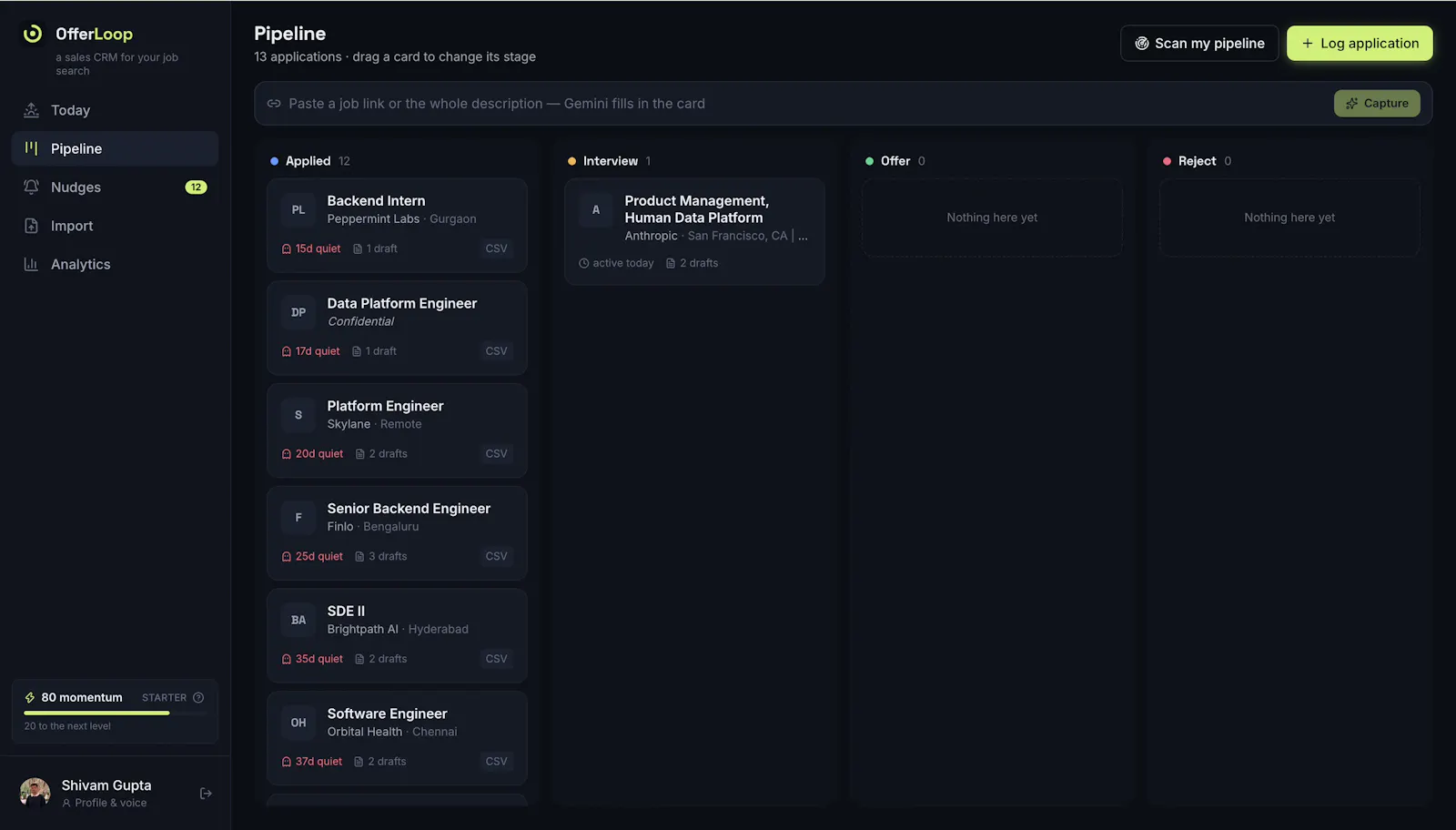This screenshot has height=830, width=1456.
Task: Click the momentum lightning bolt icon
Action: pos(30,698)
